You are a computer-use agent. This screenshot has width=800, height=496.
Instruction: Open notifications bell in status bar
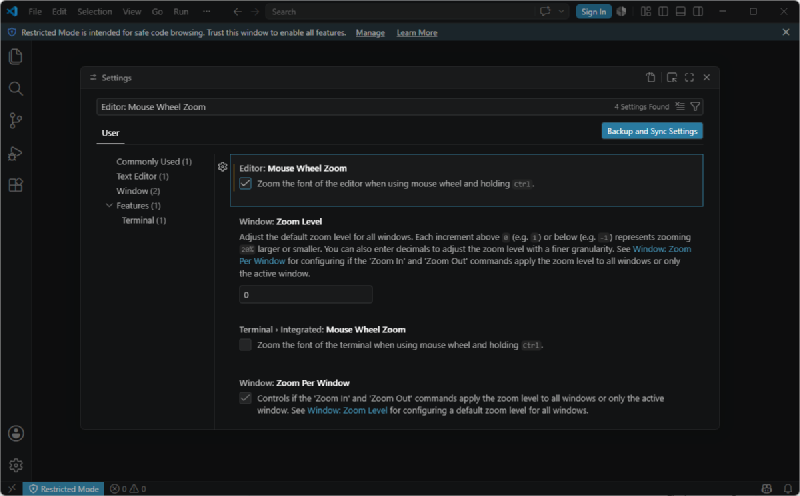(x=788, y=488)
